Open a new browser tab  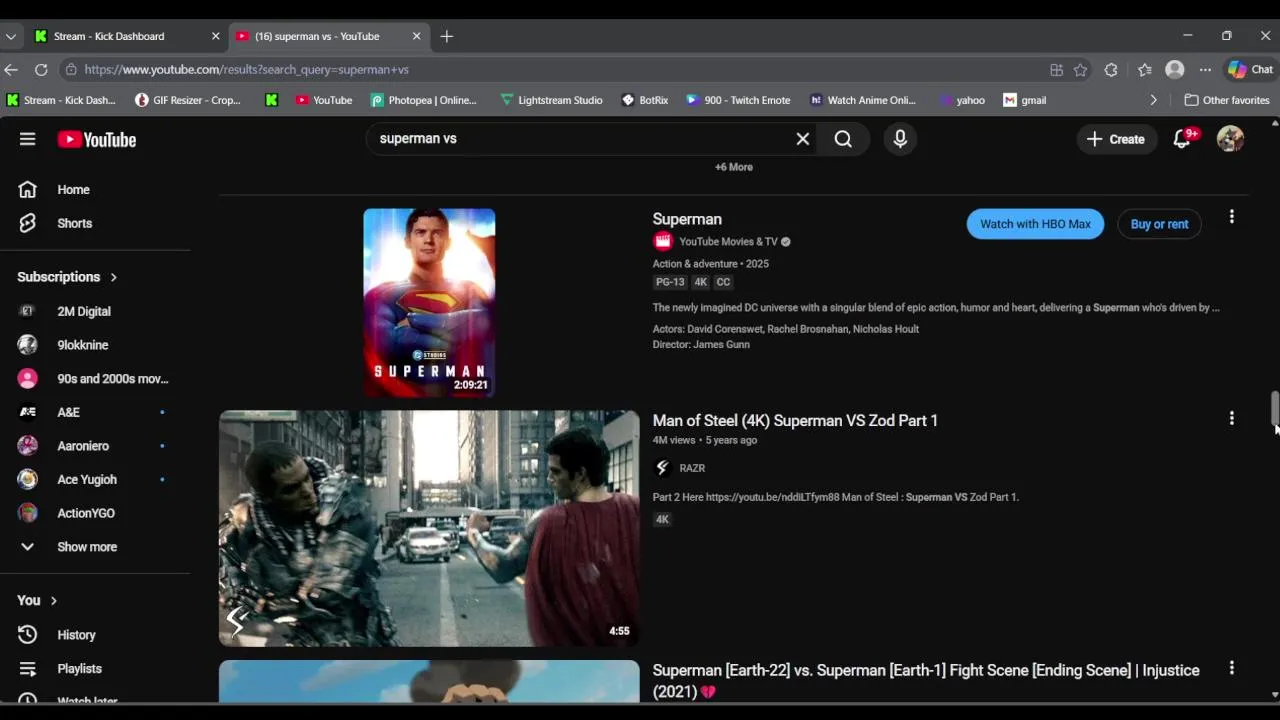point(447,36)
